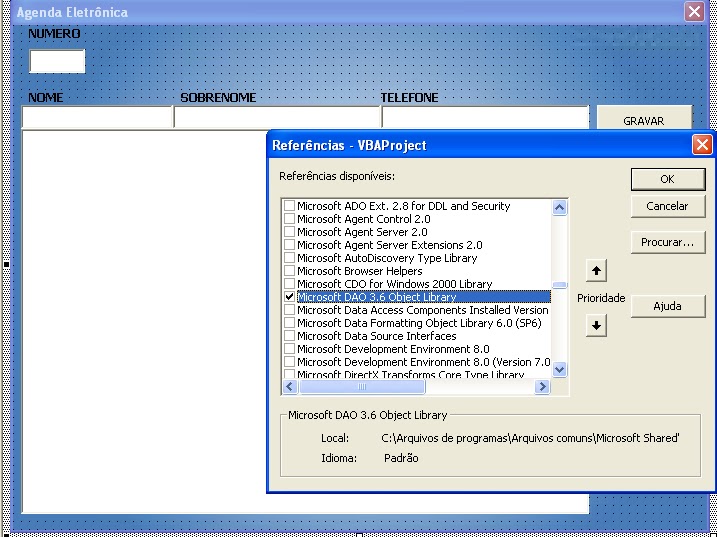
Task: Click the priority up arrow button
Action: pyautogui.click(x=596, y=271)
